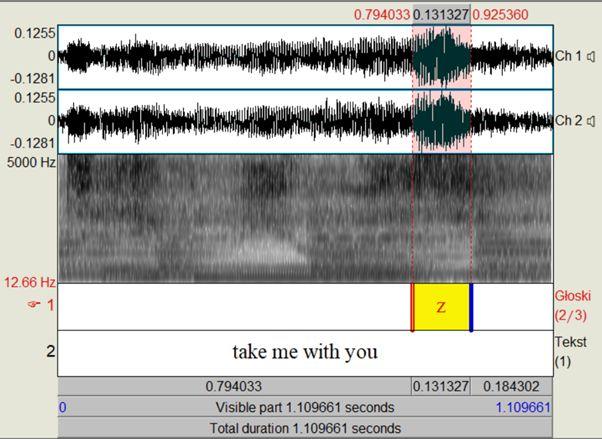
Task: Play the 0.184302 segment after the selection
Action: [x=511, y=386]
